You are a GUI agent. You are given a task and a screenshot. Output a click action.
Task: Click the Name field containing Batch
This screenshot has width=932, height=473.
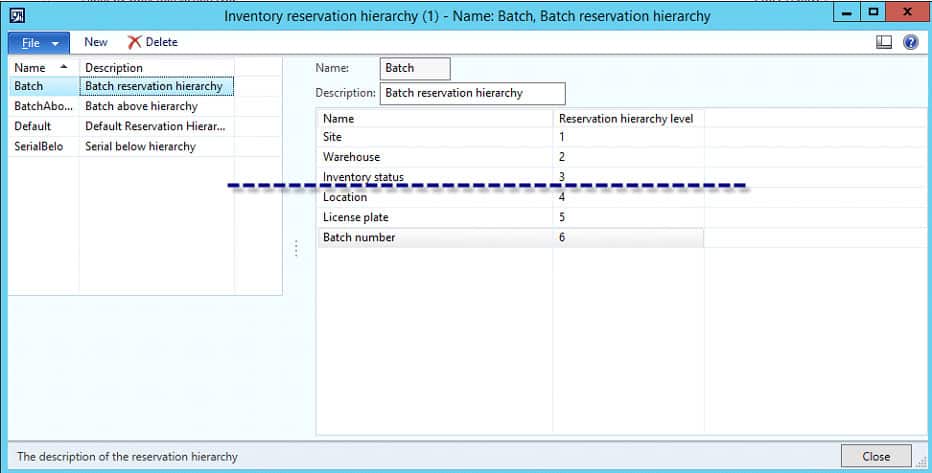tap(415, 68)
